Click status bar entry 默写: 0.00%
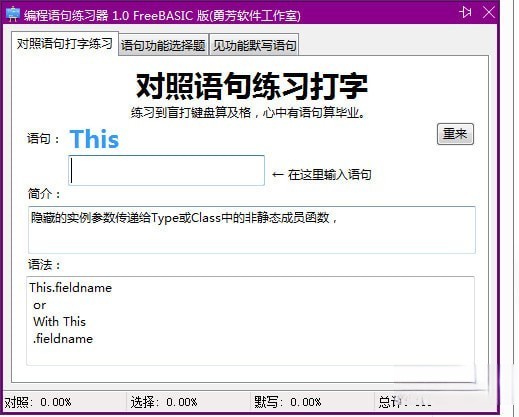Image resolution: width=519 pixels, height=417 pixels. (287, 402)
